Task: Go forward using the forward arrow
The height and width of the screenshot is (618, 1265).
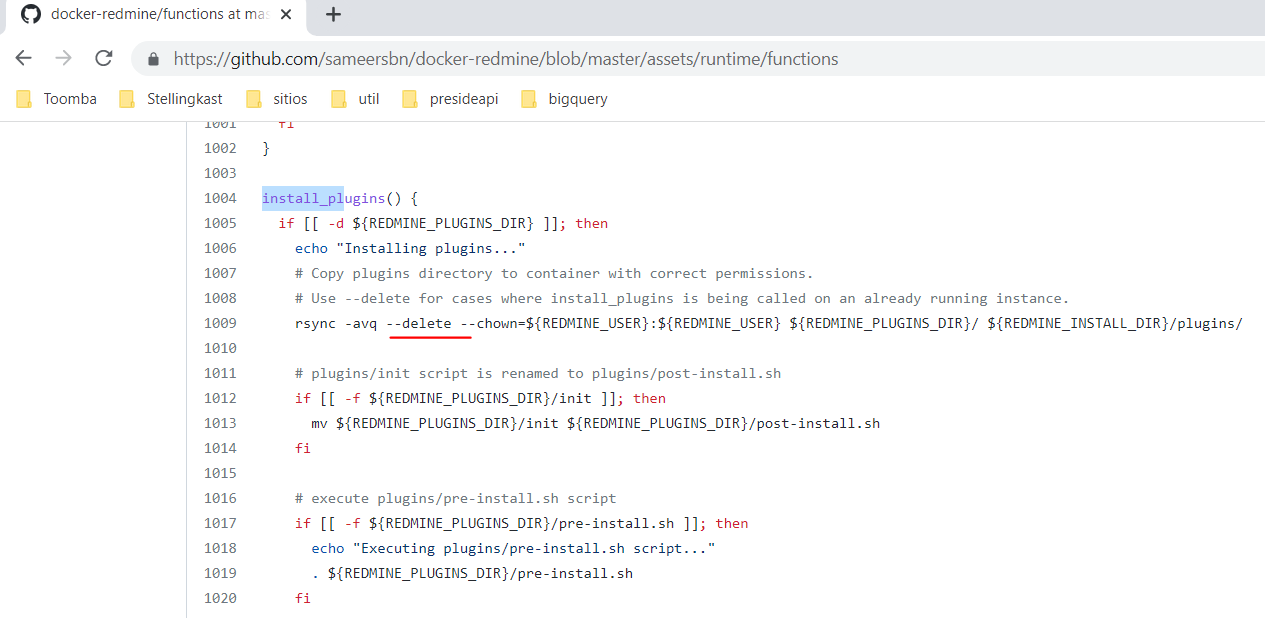Action: (63, 58)
